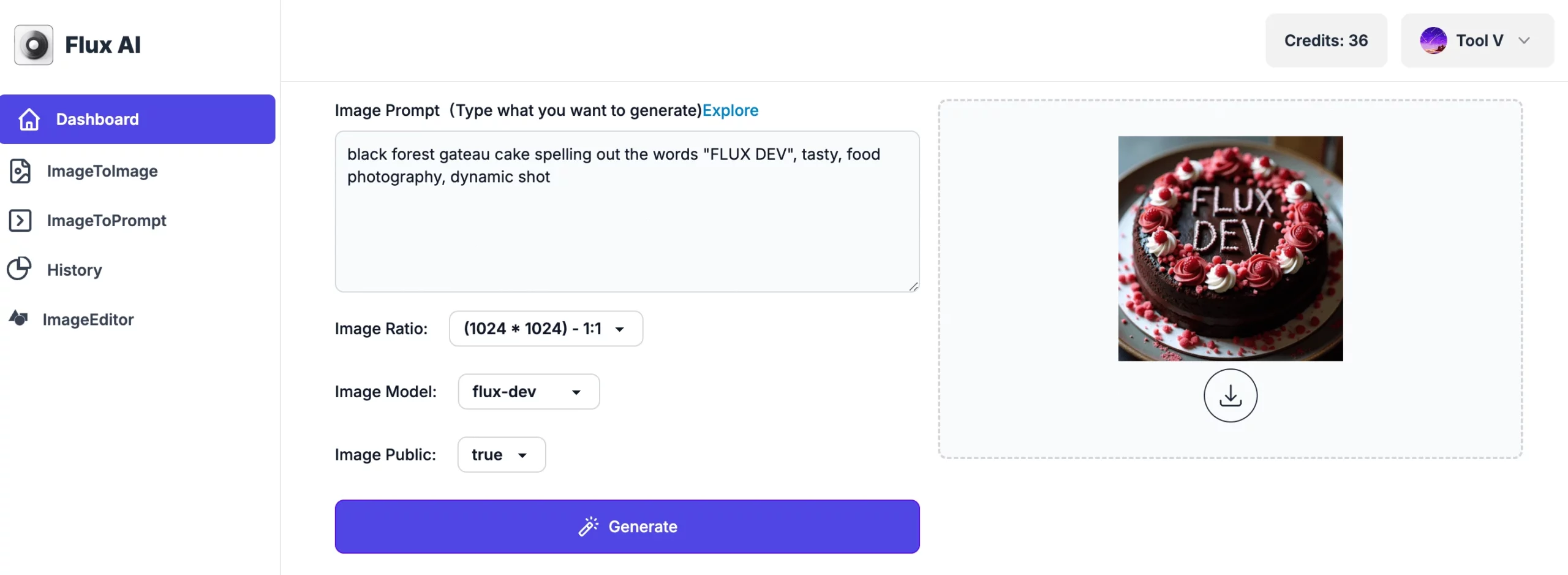Screen dimensions: 1568x575
Task: Open the Image Model flux-dev dropdown
Action: (529, 392)
